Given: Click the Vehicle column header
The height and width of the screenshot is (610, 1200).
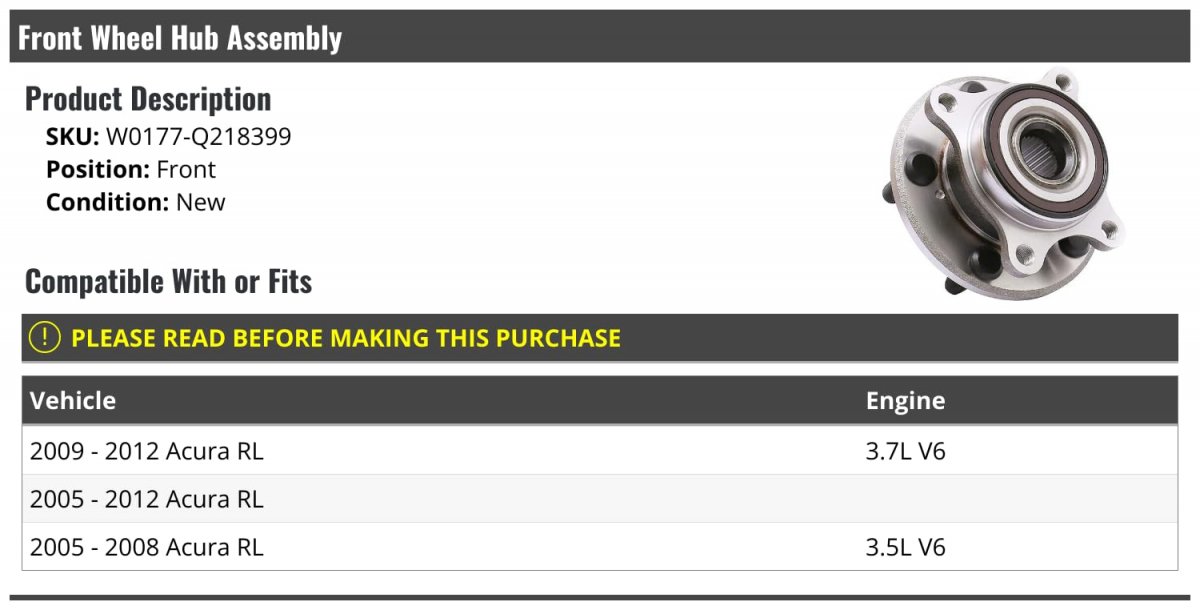Looking at the screenshot, I should point(73,401).
